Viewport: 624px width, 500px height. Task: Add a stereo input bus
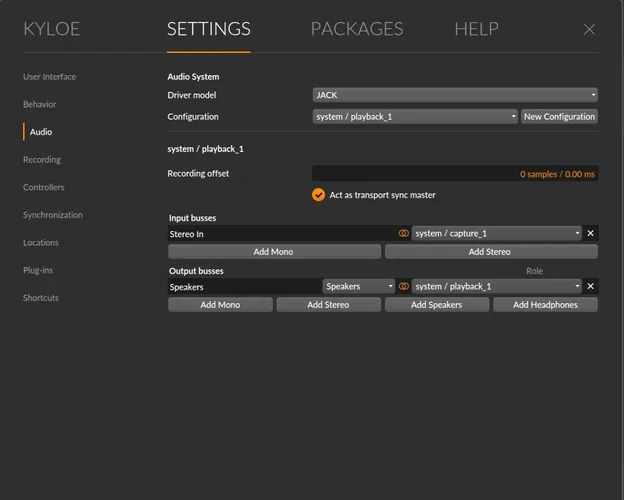490,252
